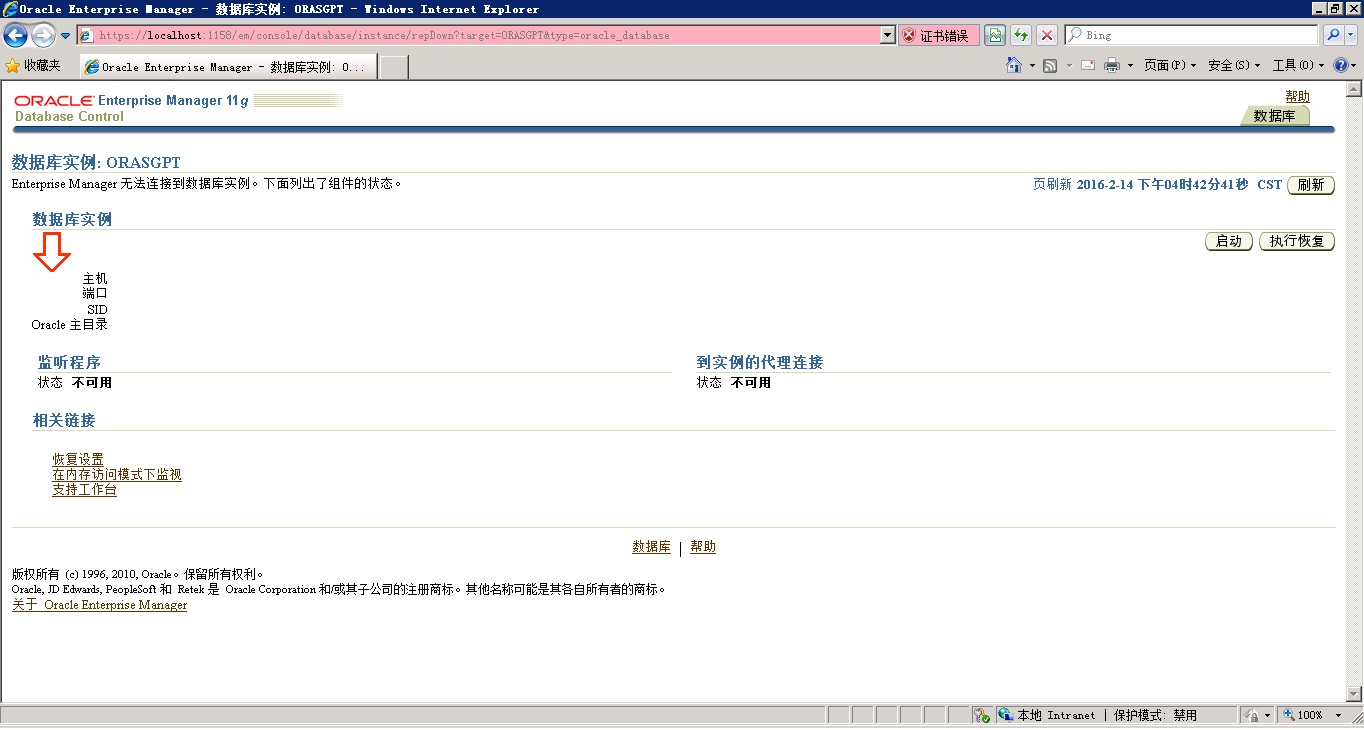The width and height of the screenshot is (1364, 730).
Task: Click the URL address bar field
Action: [x=478, y=35]
